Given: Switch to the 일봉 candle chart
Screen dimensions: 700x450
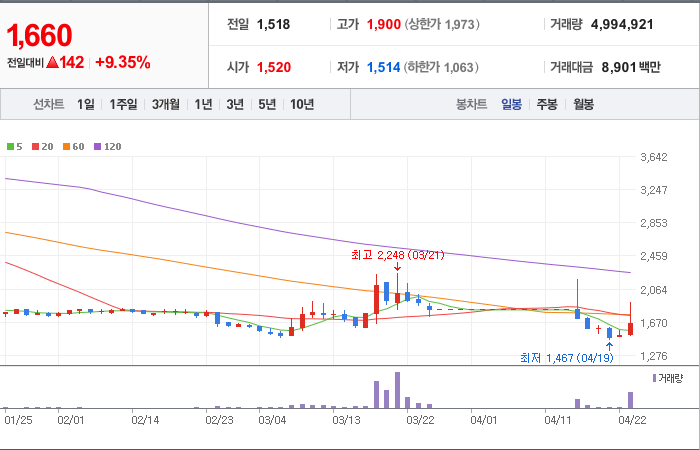Looking at the screenshot, I should [511, 104].
